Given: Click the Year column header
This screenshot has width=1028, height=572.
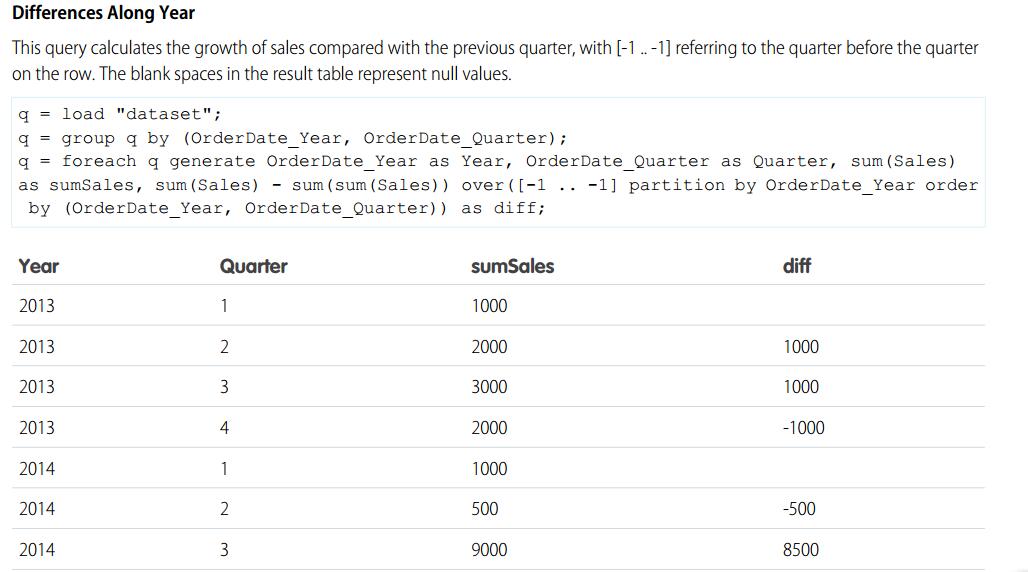Looking at the screenshot, I should (x=39, y=266).
